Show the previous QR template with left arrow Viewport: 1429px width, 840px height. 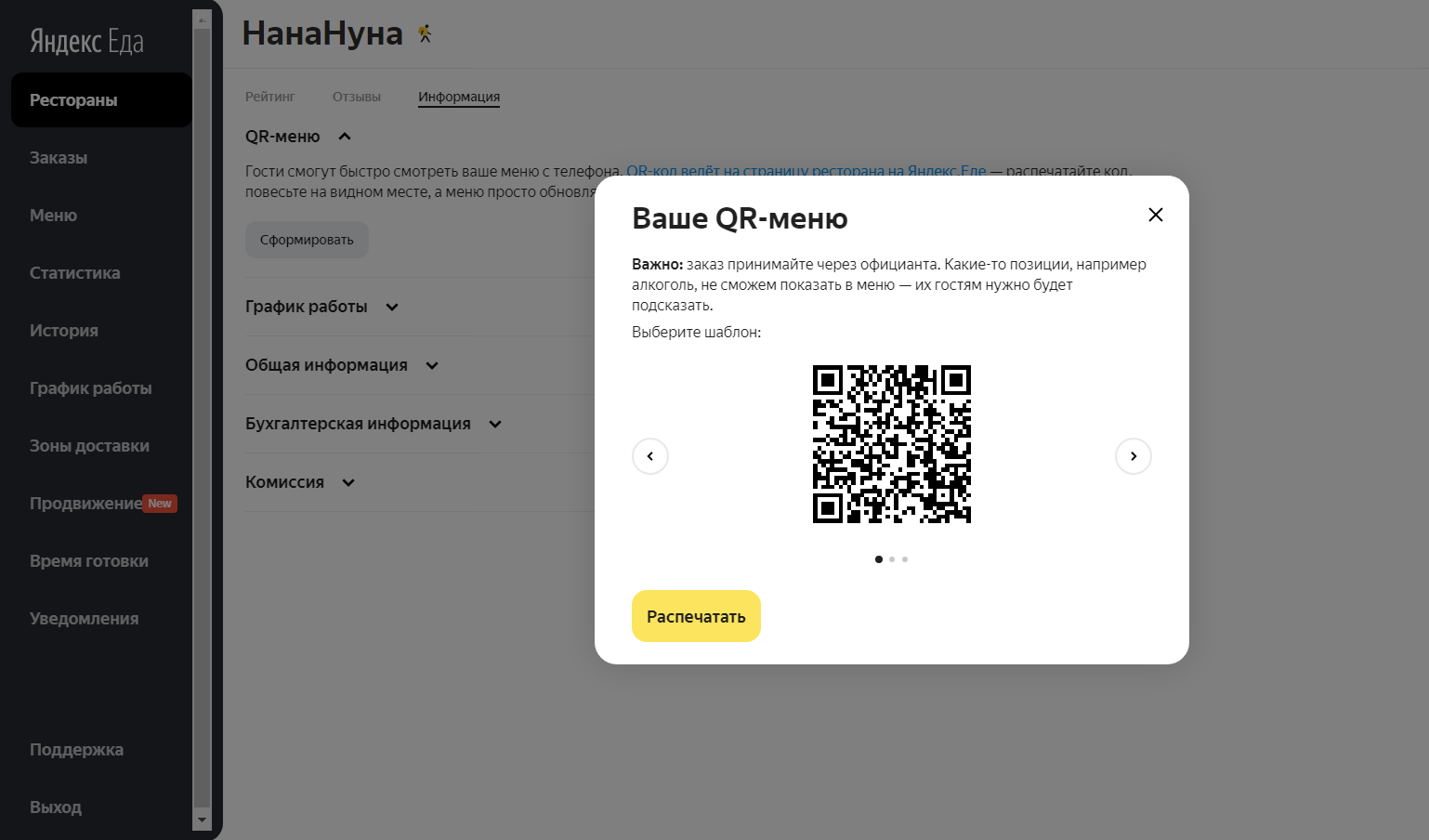[x=650, y=456]
